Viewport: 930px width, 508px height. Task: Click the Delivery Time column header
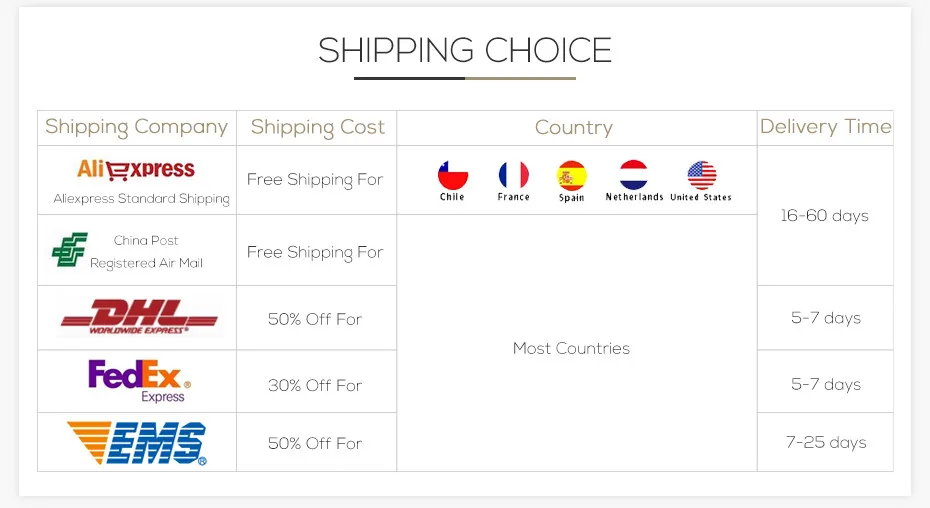[x=825, y=127]
